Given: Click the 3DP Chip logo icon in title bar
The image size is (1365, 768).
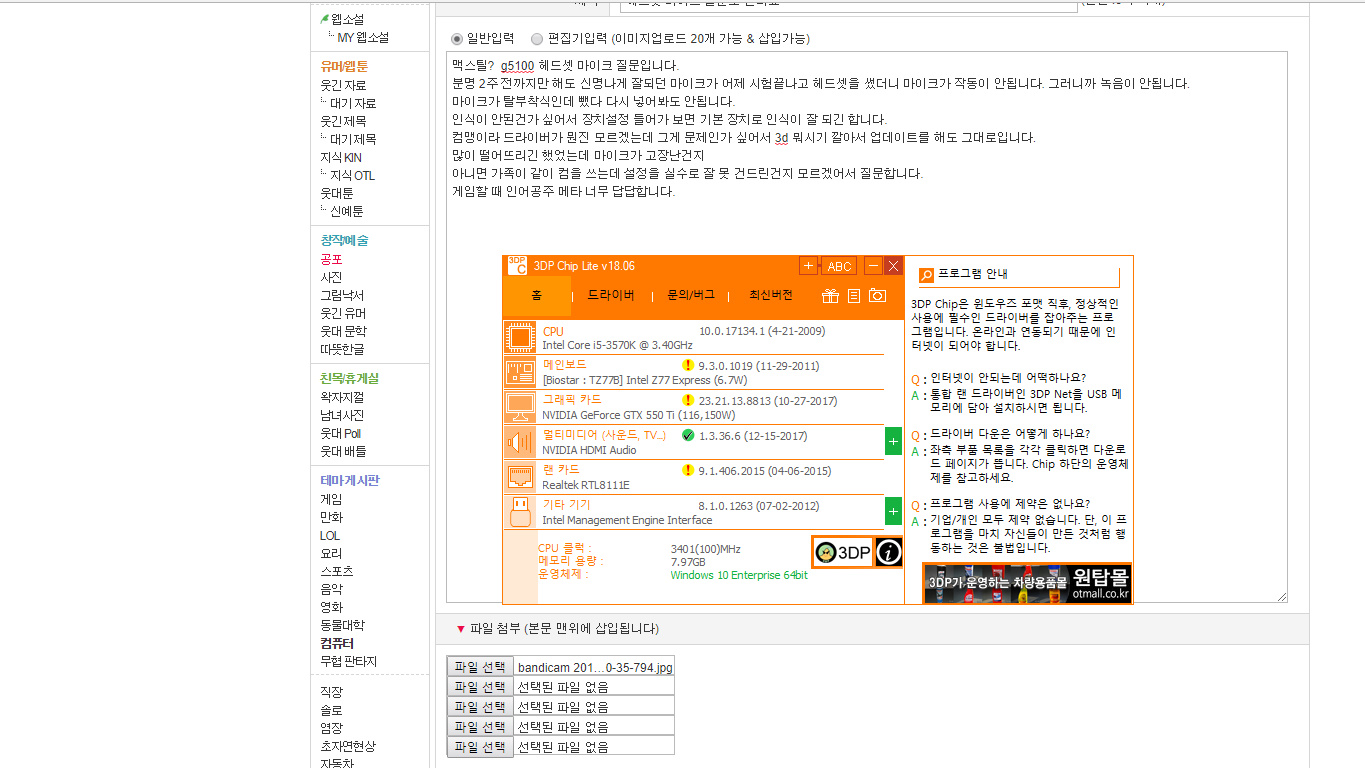Looking at the screenshot, I should click(517, 265).
